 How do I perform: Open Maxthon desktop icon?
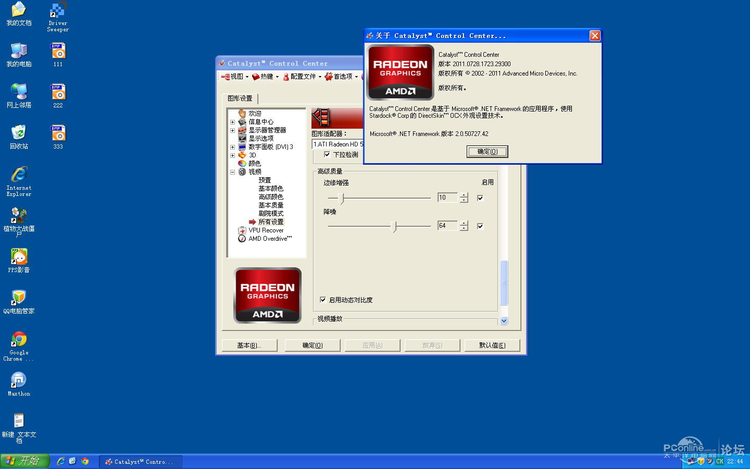coord(19,384)
